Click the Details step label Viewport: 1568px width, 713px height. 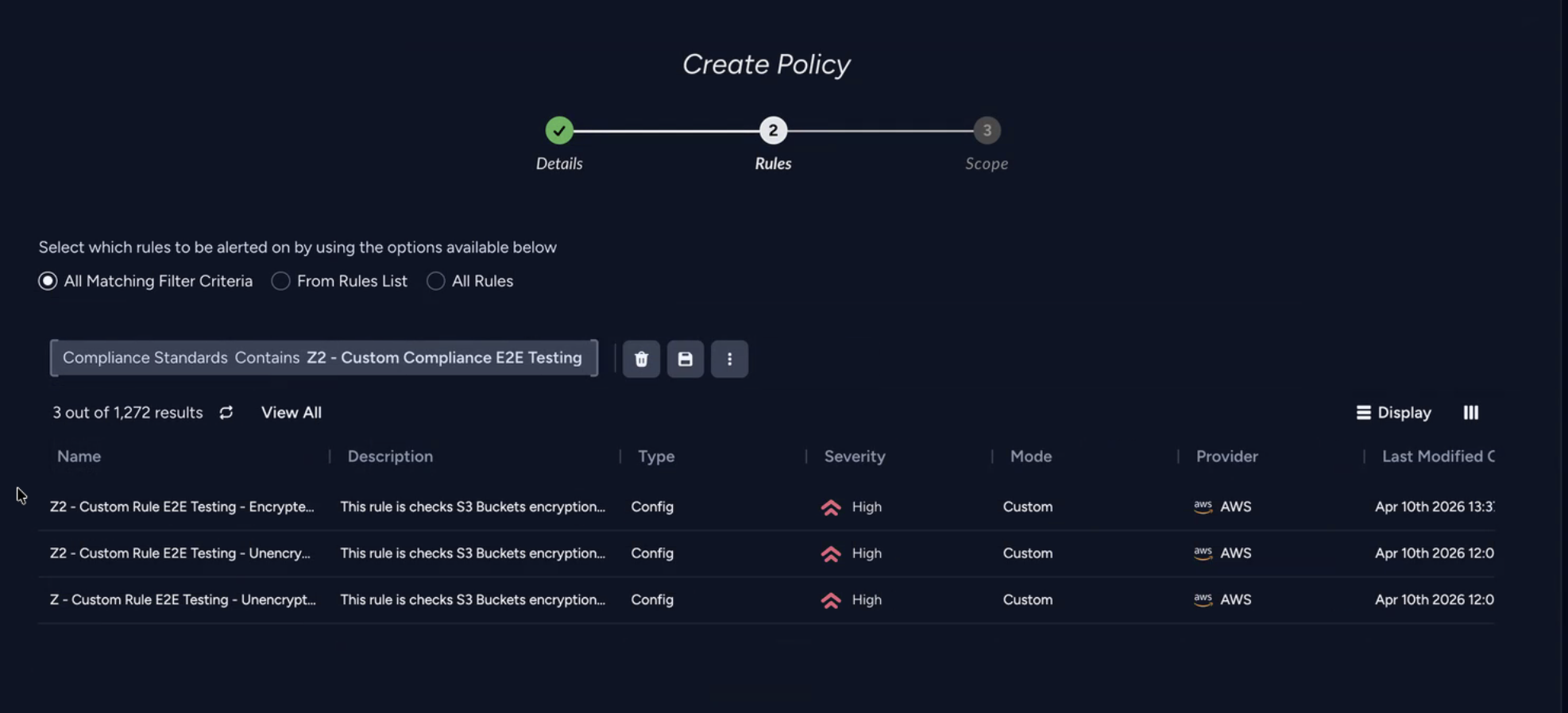pos(559,164)
